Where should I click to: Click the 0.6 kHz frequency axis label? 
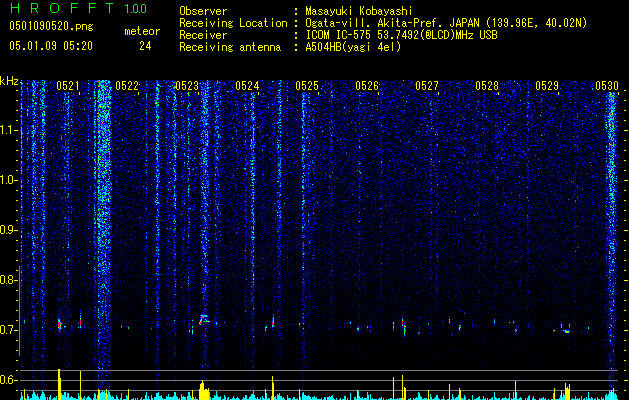coord(9,380)
